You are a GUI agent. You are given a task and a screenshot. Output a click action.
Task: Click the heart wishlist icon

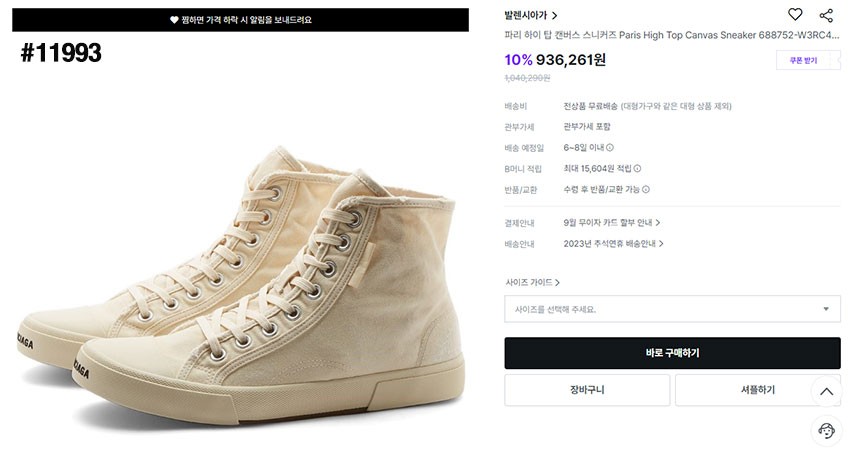[795, 15]
